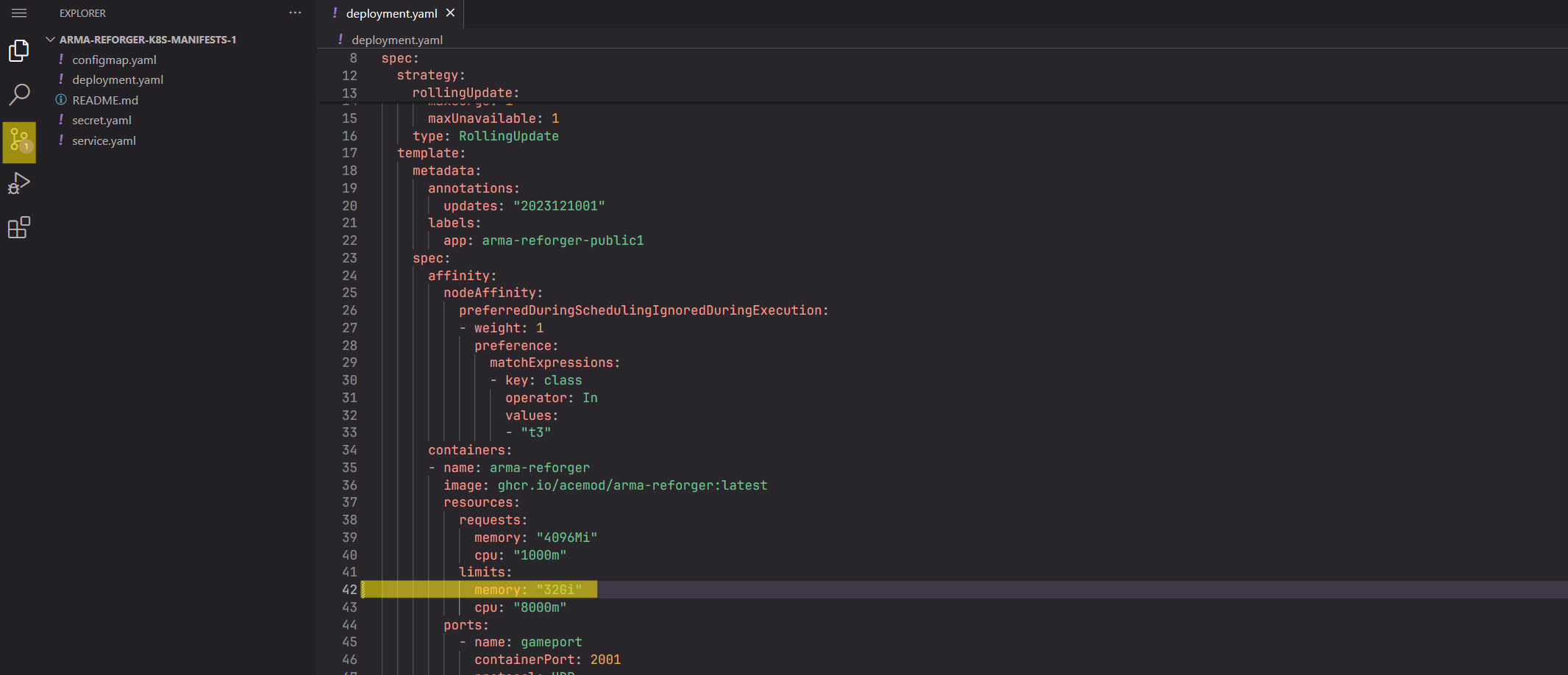This screenshot has width=1568, height=675.
Task: Click line number 42 in gutter
Action: 349,590
